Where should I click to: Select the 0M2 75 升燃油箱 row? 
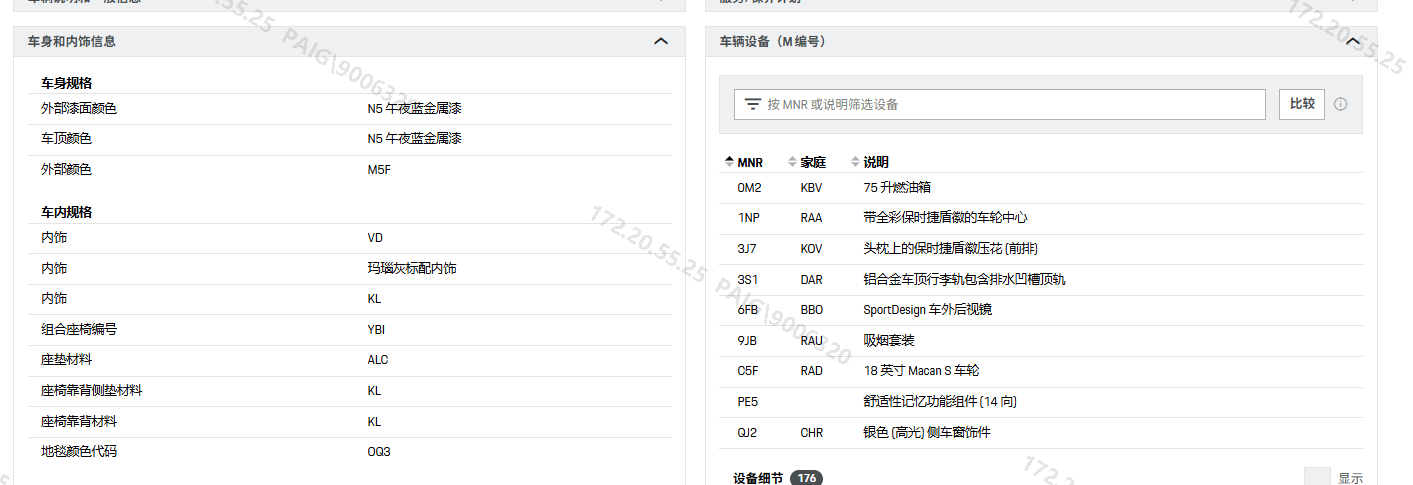tap(1040, 187)
